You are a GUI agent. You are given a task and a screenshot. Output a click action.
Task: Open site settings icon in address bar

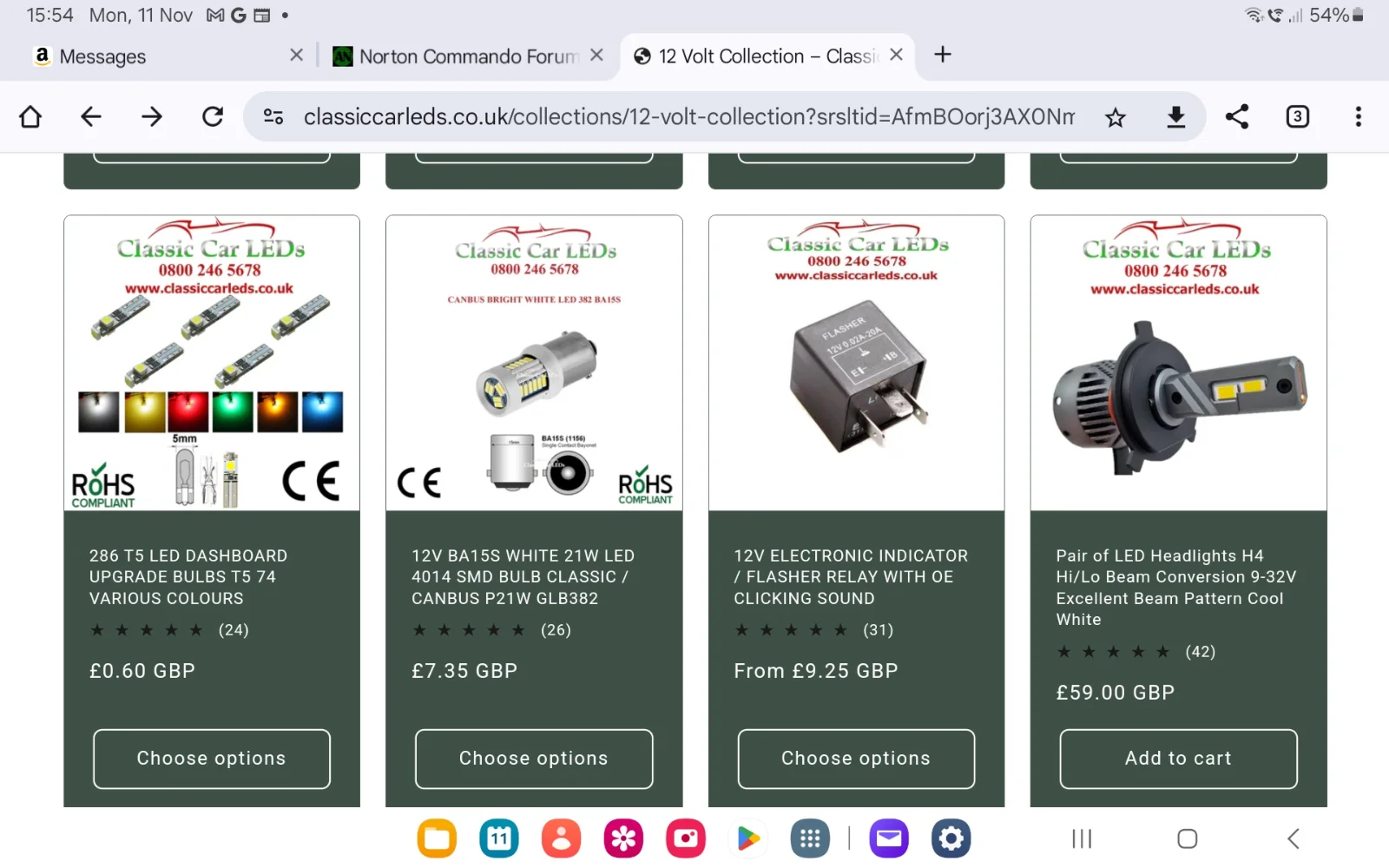pos(273,116)
